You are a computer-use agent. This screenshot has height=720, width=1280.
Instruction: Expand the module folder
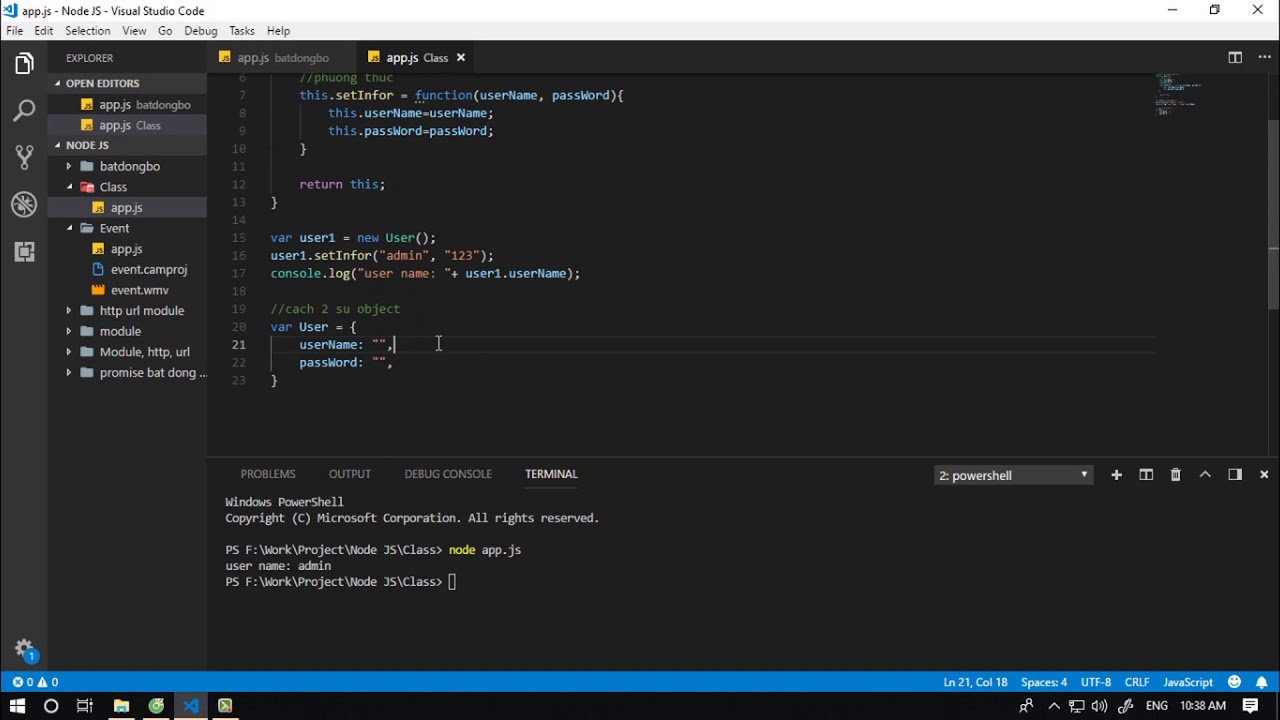coord(127,331)
